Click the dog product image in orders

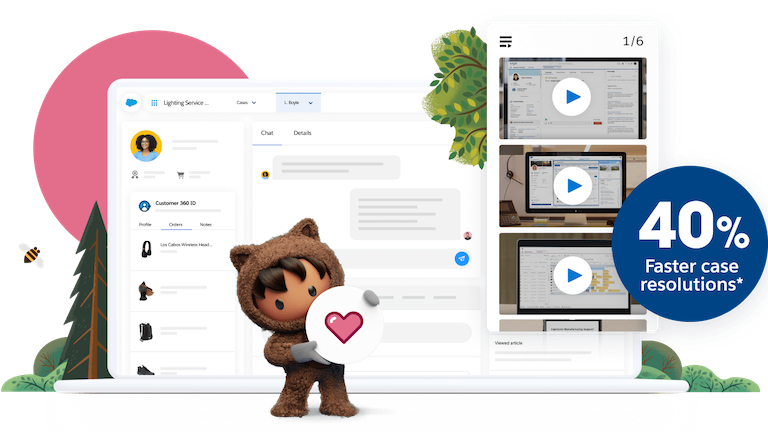(145, 291)
